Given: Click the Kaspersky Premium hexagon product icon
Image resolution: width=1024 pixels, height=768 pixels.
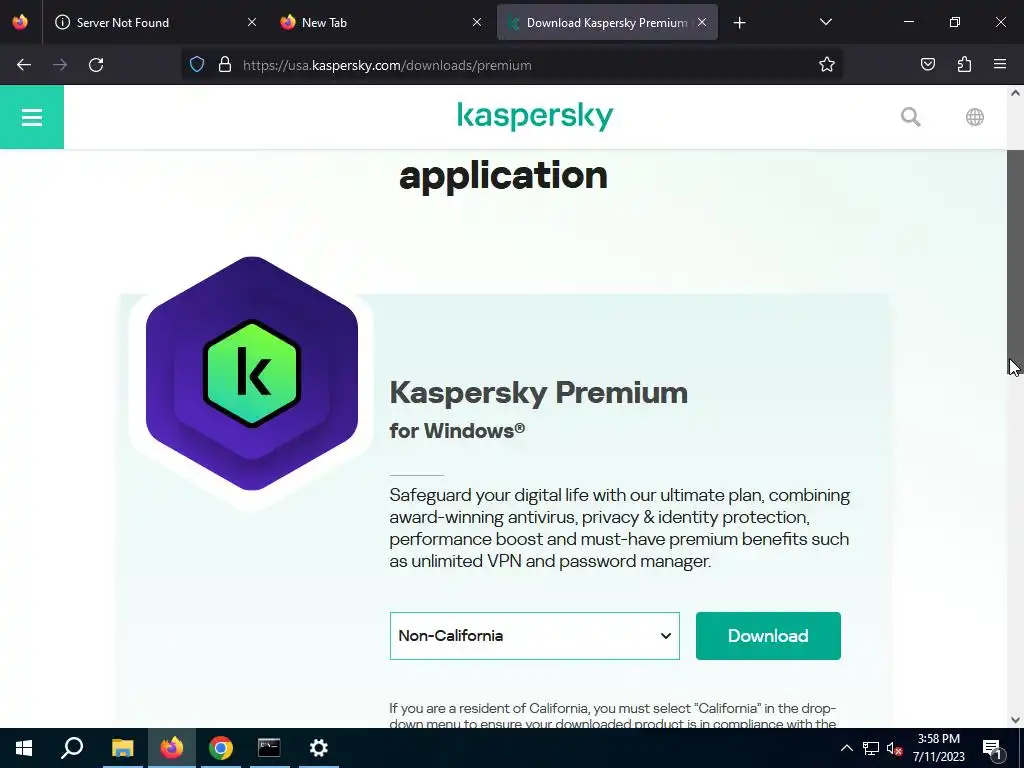Looking at the screenshot, I should pos(251,373).
